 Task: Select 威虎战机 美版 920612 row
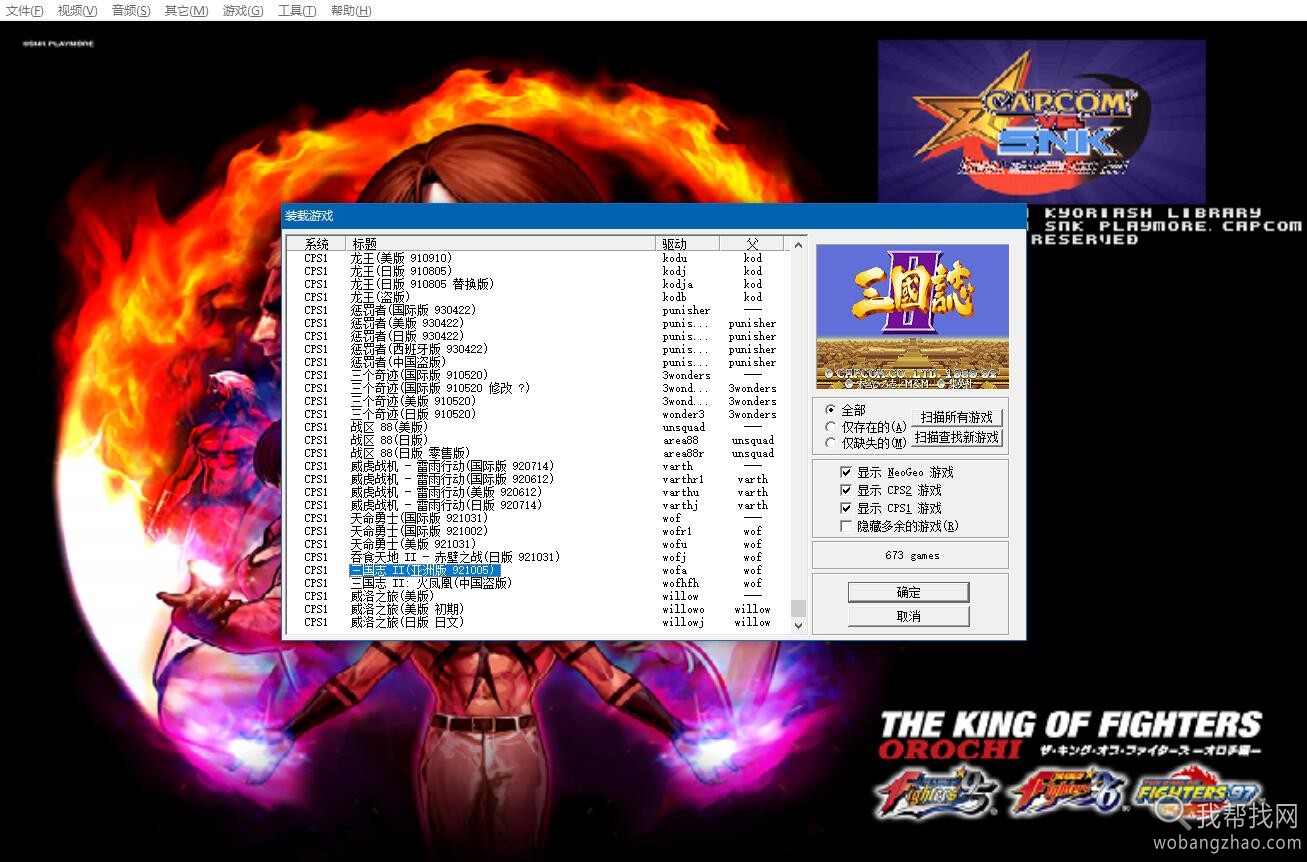click(x=538, y=492)
